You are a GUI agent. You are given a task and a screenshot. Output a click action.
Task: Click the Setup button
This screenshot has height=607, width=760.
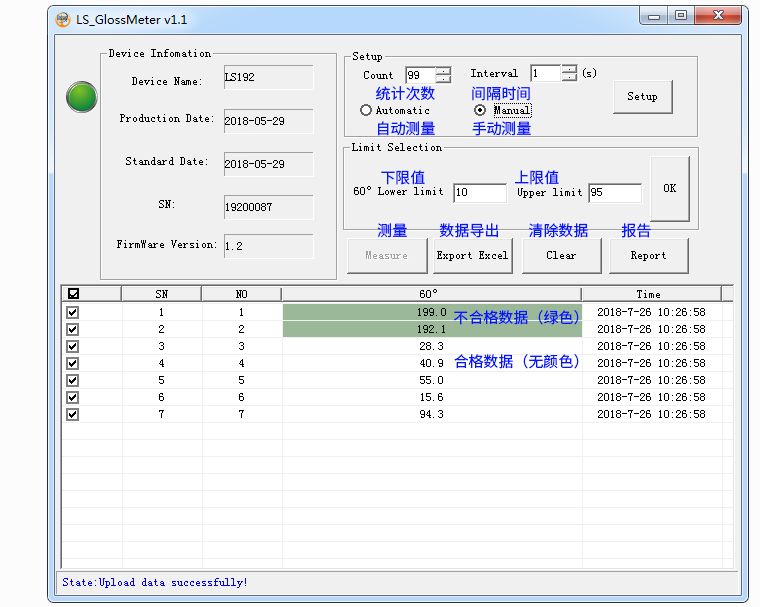pyautogui.click(x=642, y=97)
